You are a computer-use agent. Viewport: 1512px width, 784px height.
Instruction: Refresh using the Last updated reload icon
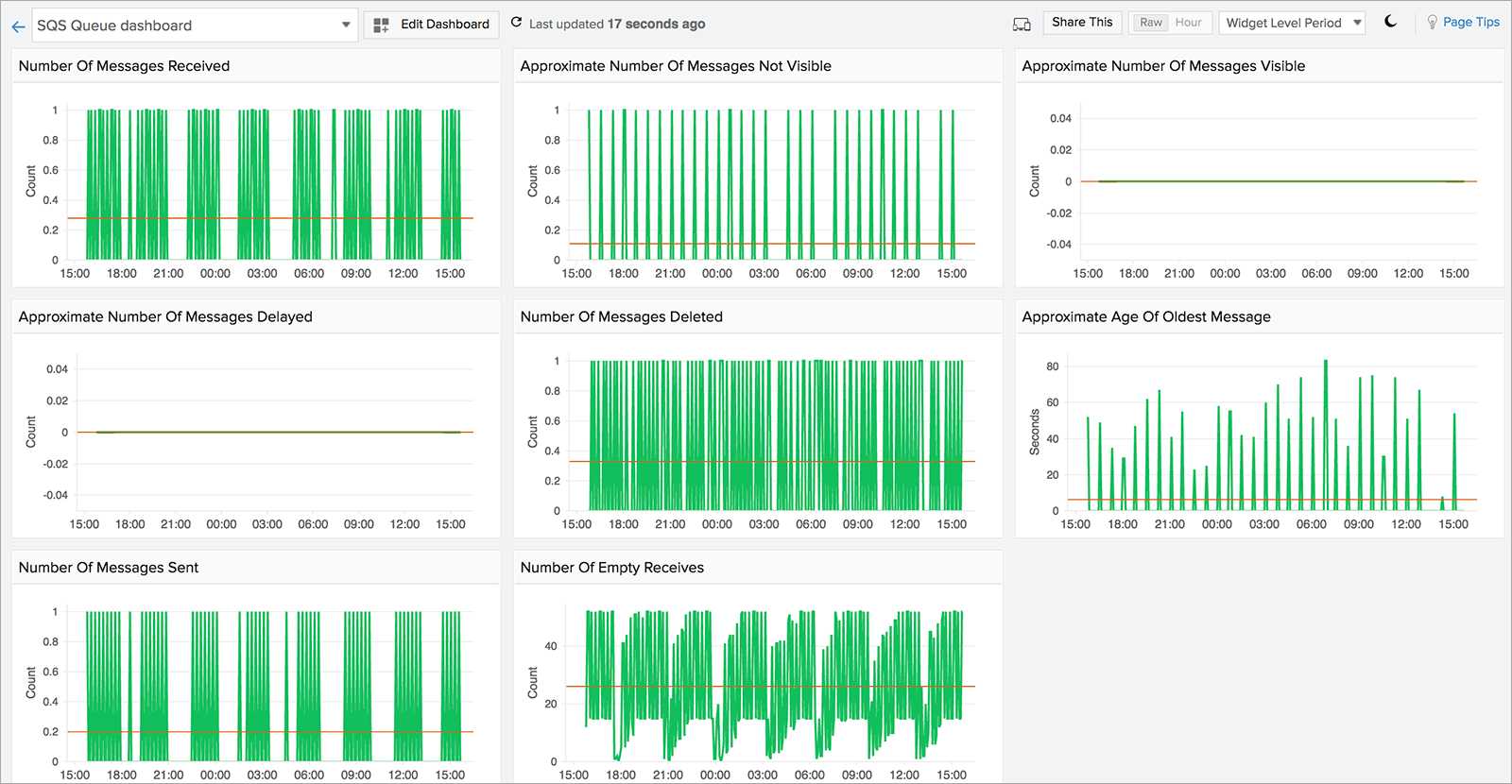pyautogui.click(x=516, y=22)
